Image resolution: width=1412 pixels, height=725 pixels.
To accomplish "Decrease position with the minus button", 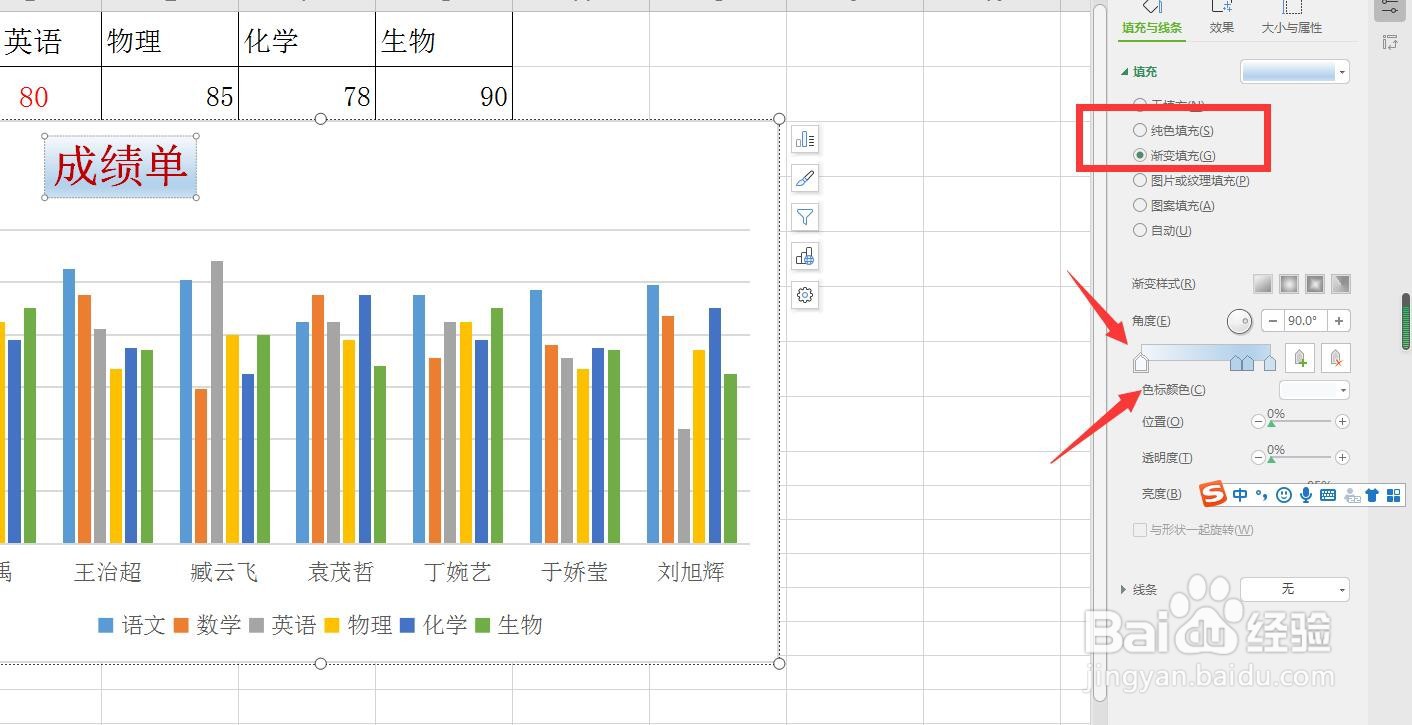I will pos(1258,422).
